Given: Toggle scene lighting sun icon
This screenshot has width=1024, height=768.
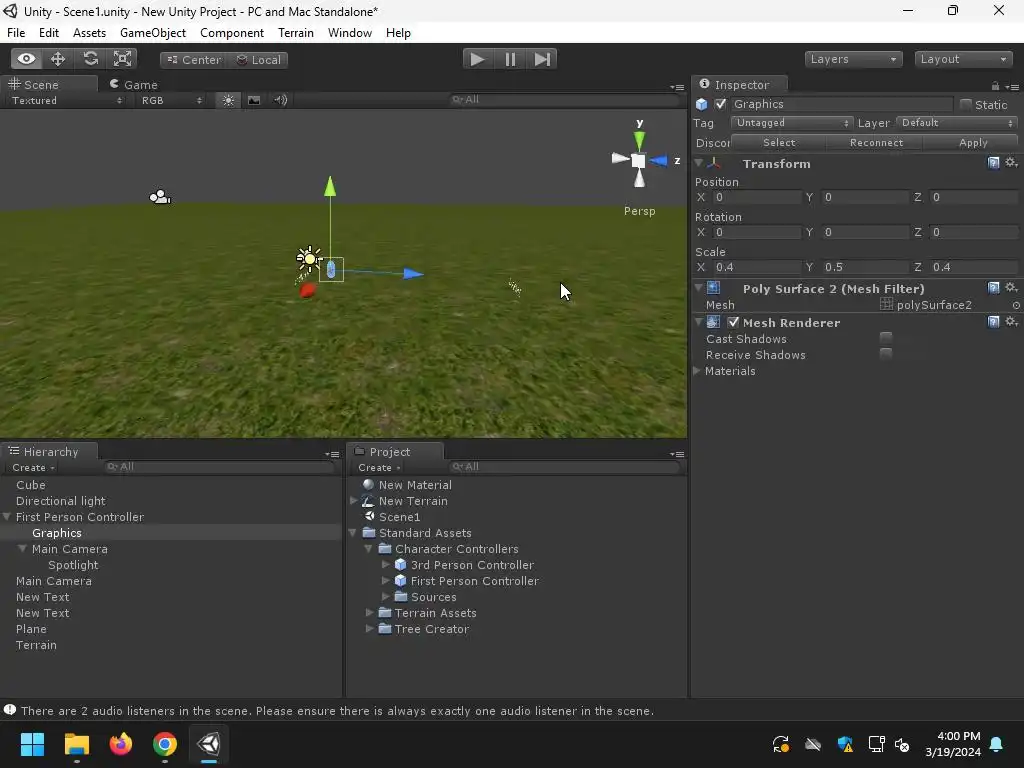Looking at the screenshot, I should point(229,100).
